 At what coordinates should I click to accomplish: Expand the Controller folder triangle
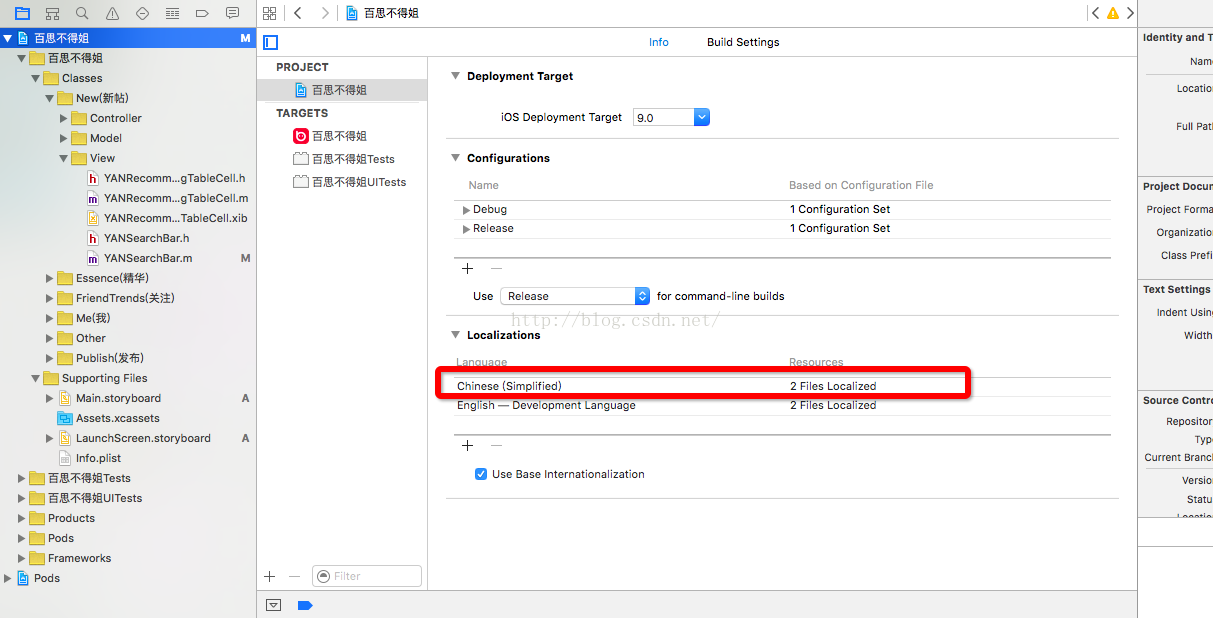[63, 118]
